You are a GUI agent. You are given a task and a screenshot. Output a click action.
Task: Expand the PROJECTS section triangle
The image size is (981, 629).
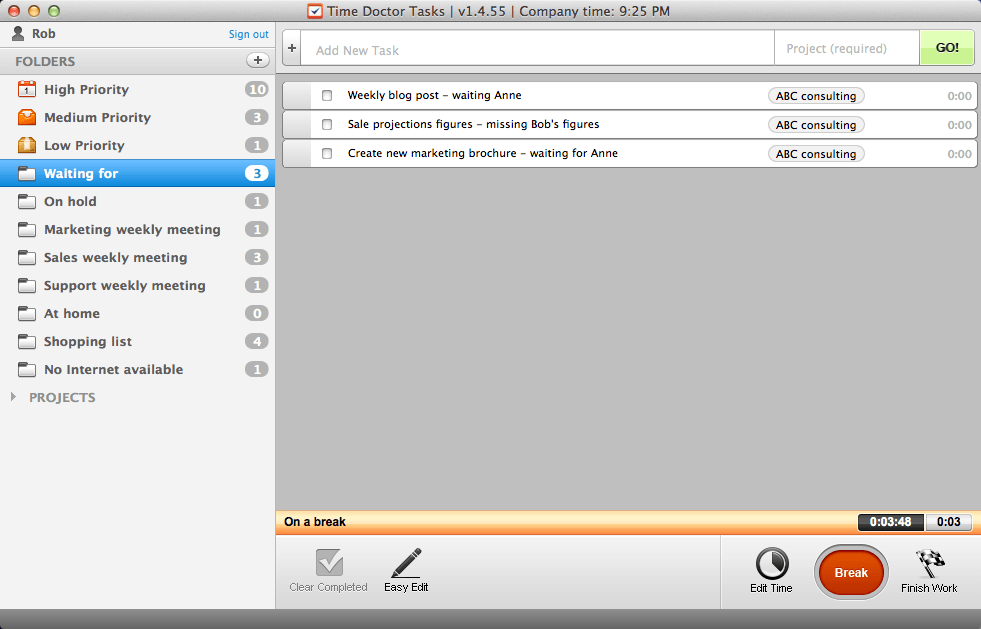tap(14, 398)
